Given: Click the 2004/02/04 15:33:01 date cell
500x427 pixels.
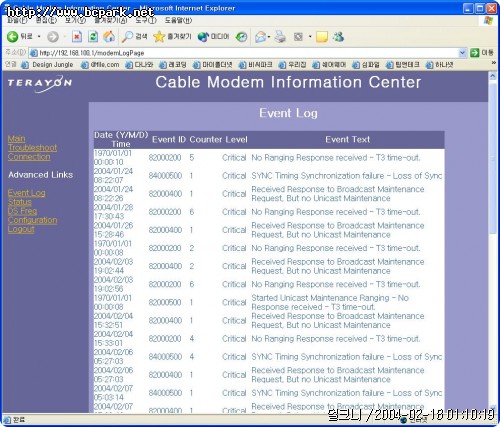Looking at the screenshot, I should pyautogui.click(x=113, y=338).
